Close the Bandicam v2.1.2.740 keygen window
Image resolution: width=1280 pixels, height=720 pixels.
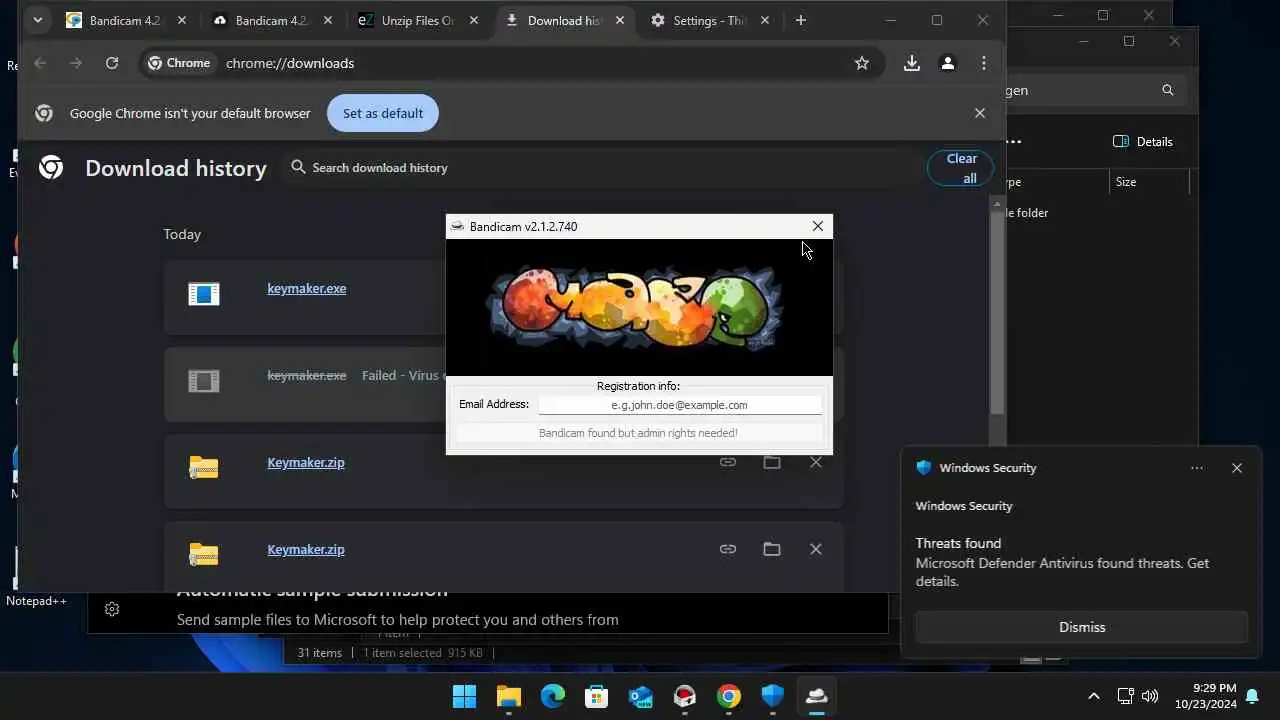point(818,226)
